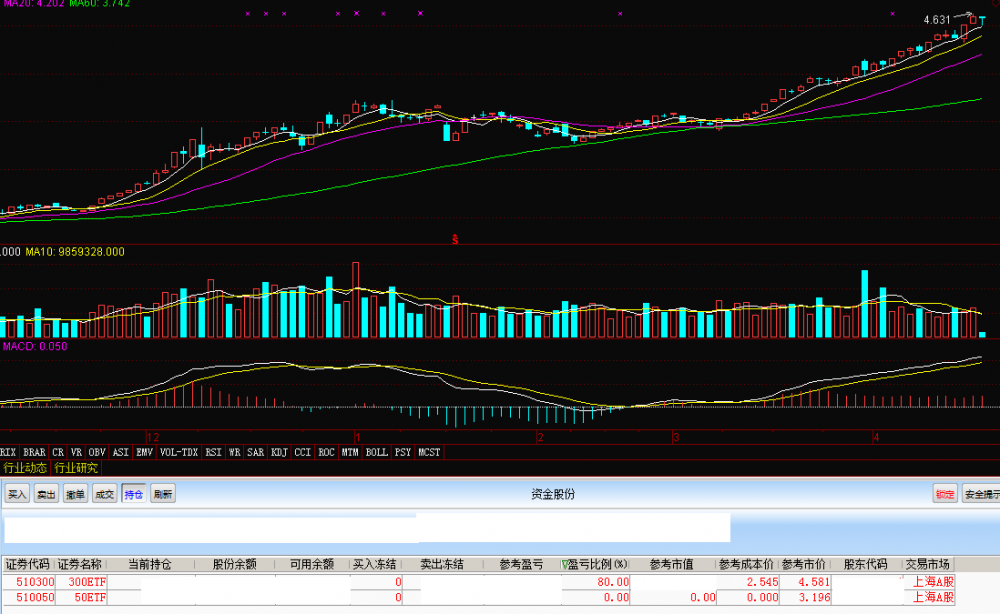Click the 锁定 lock button
This screenshot has width=1000, height=614.
[945, 494]
